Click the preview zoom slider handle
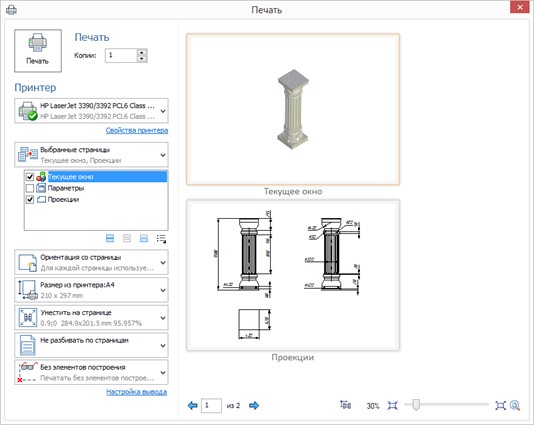534x425 pixels. [x=415, y=405]
